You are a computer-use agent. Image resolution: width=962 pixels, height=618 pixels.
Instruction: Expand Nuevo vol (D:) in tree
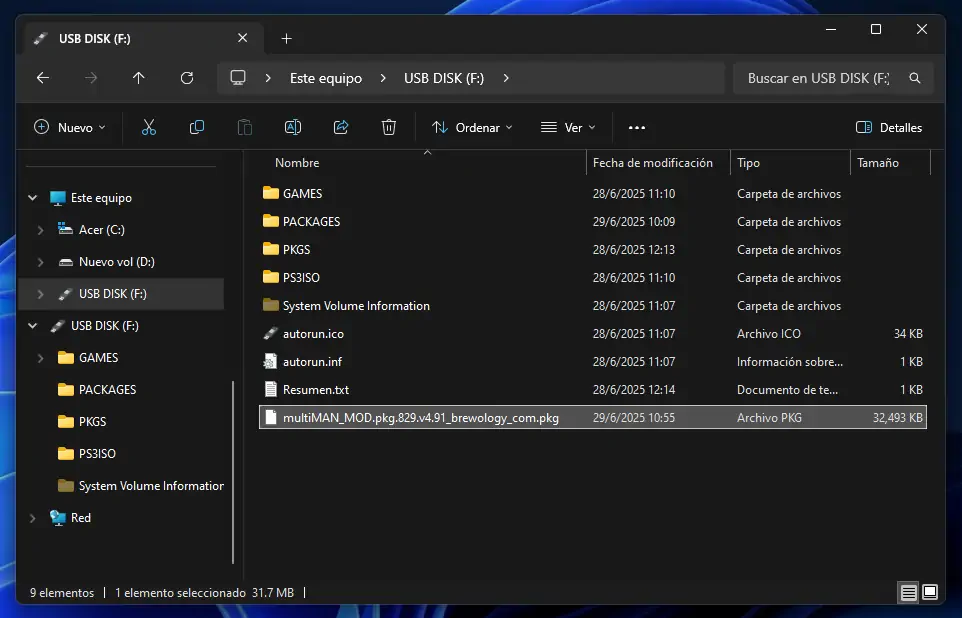40,261
